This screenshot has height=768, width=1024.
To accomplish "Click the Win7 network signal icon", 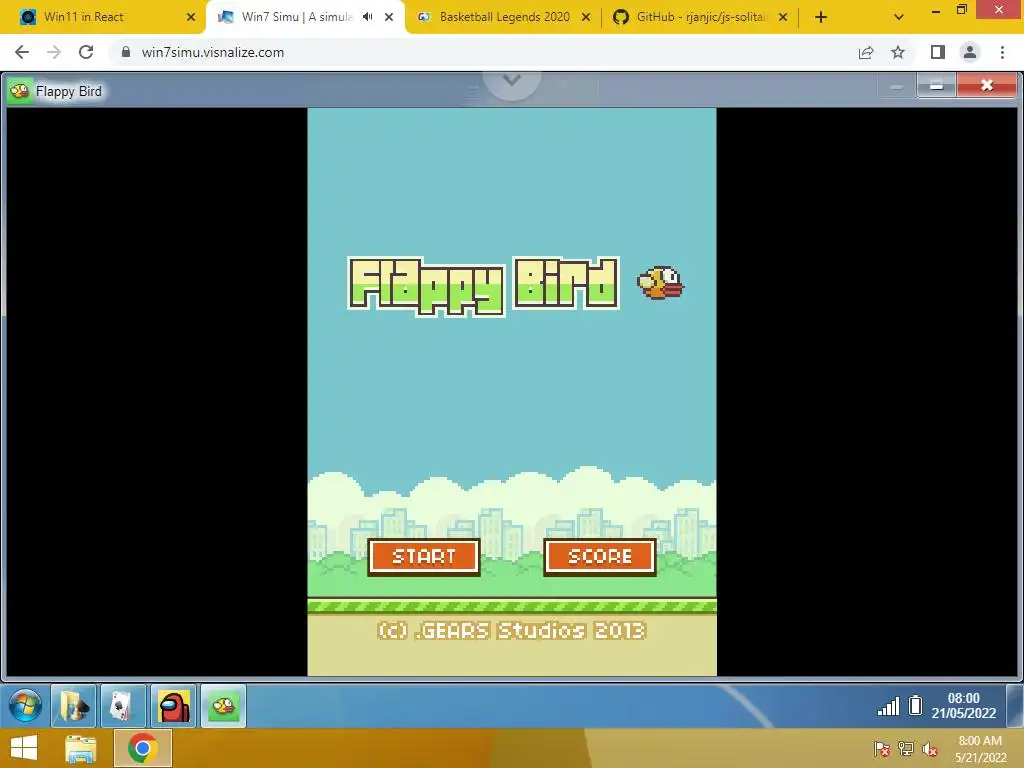I will 888,706.
